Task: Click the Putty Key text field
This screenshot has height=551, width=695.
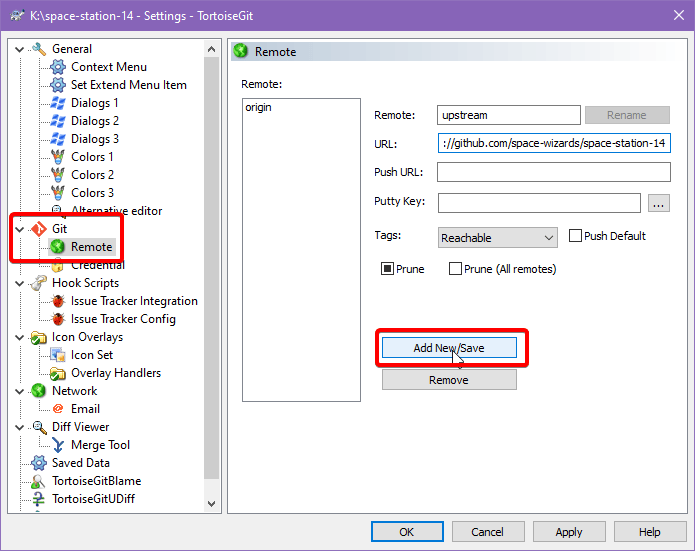Action: pos(539,203)
